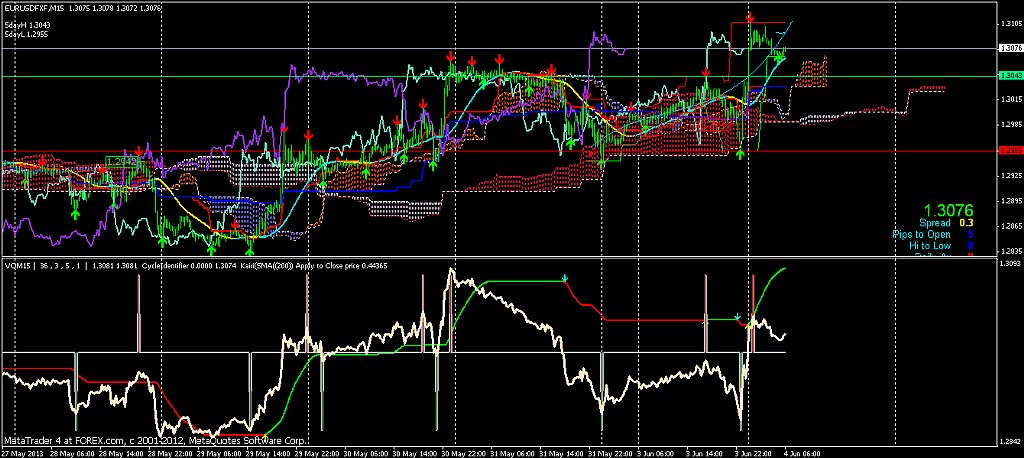The width and height of the screenshot is (1024, 458).
Task: Click the white 1.3076 current price tag
Action: (1011, 48)
